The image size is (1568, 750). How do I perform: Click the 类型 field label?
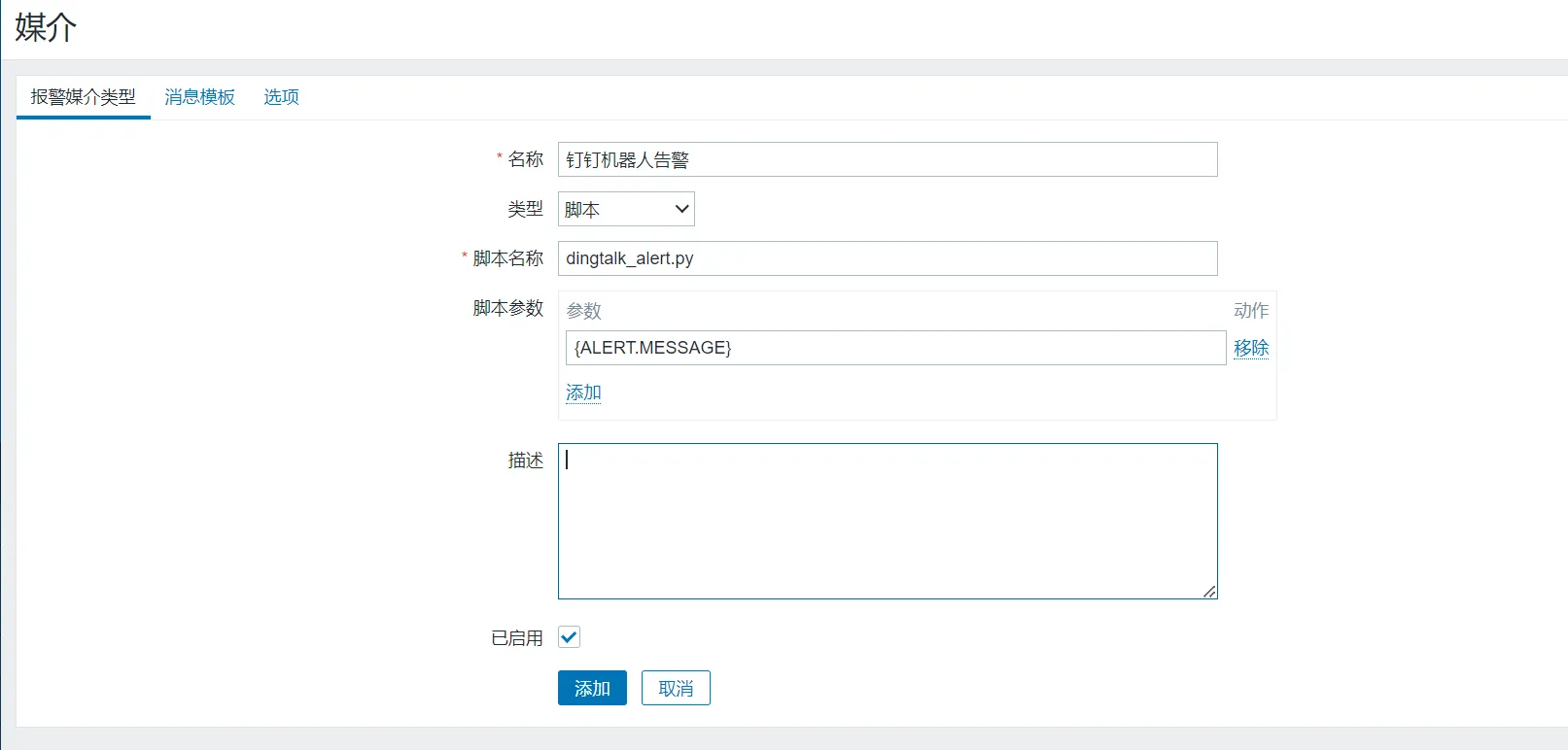pos(525,209)
